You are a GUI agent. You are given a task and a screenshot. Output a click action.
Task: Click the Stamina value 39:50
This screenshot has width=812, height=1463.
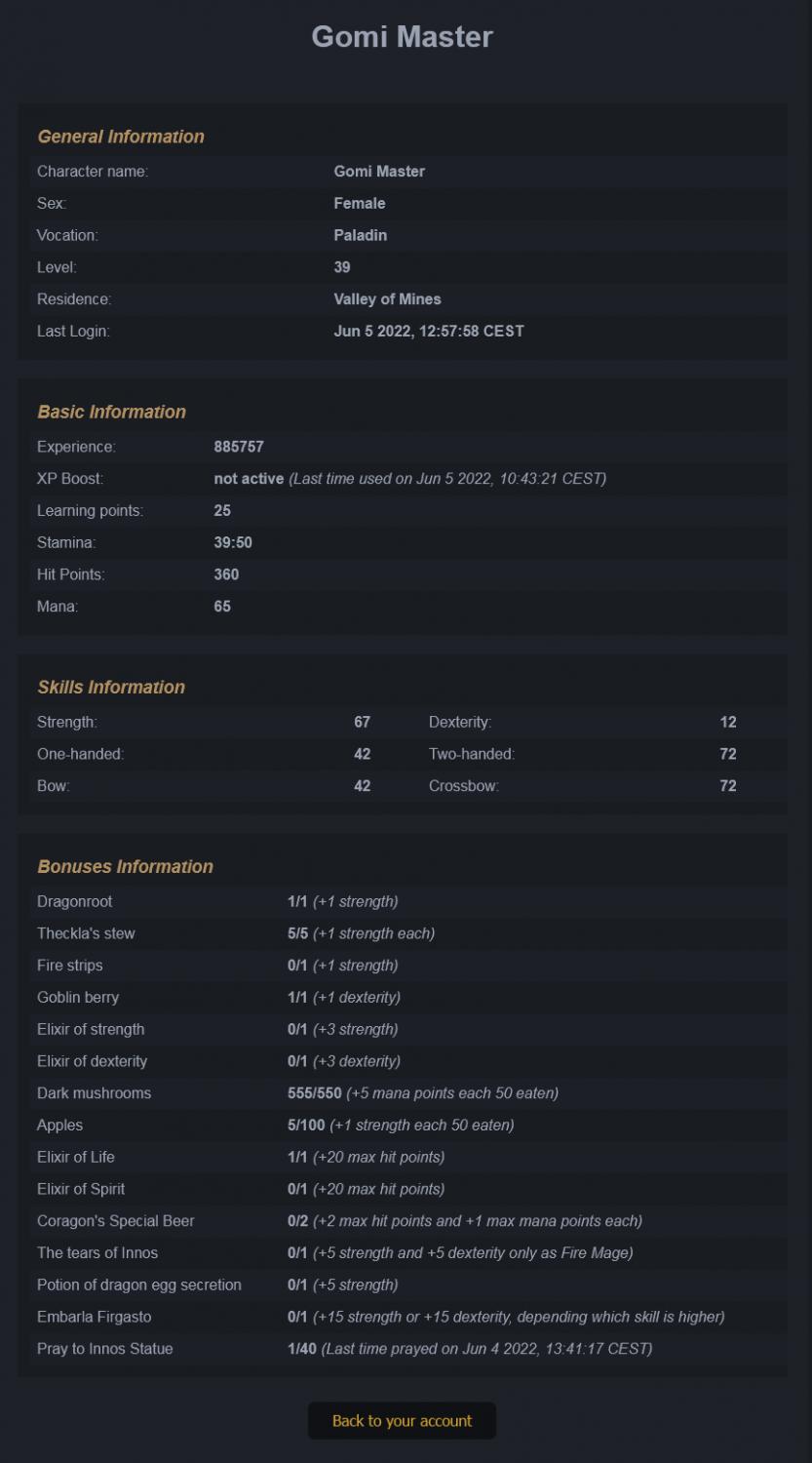(233, 542)
